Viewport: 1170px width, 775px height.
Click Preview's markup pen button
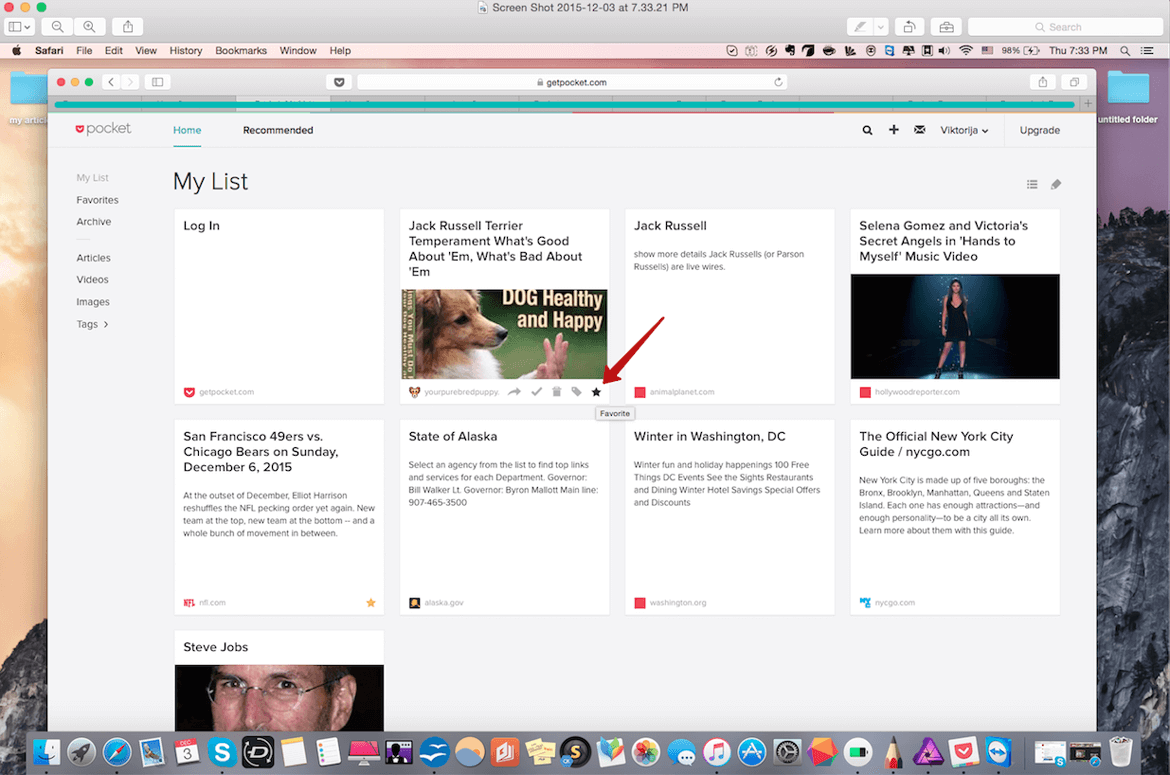click(x=860, y=27)
